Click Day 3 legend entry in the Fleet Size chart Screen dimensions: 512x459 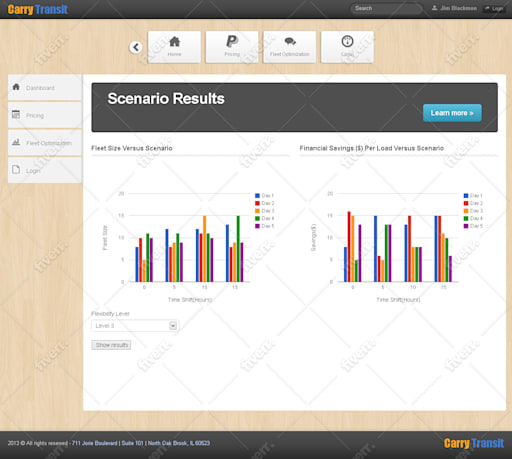pyautogui.click(x=265, y=211)
